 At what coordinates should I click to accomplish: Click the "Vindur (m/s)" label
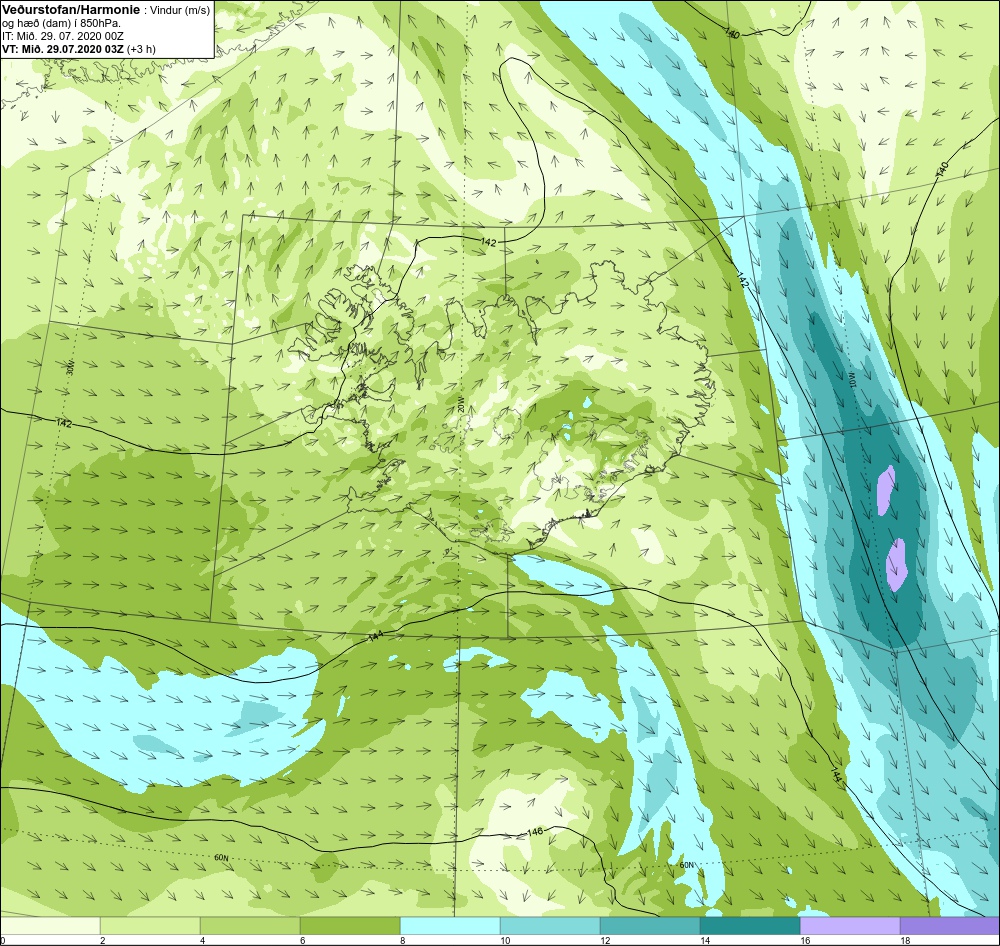pos(179,10)
